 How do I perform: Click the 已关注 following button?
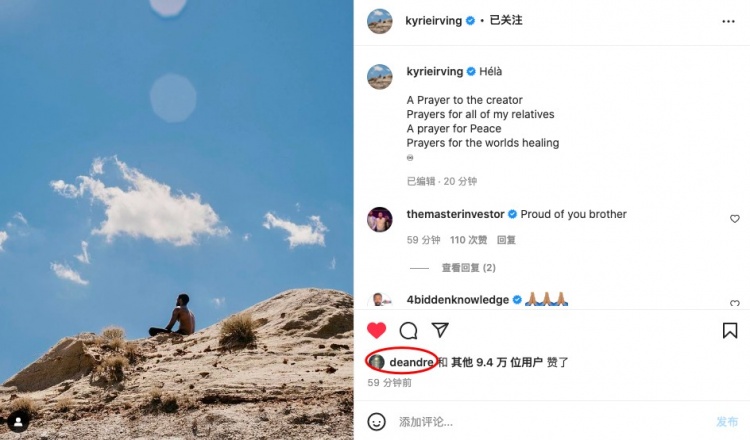(506, 20)
